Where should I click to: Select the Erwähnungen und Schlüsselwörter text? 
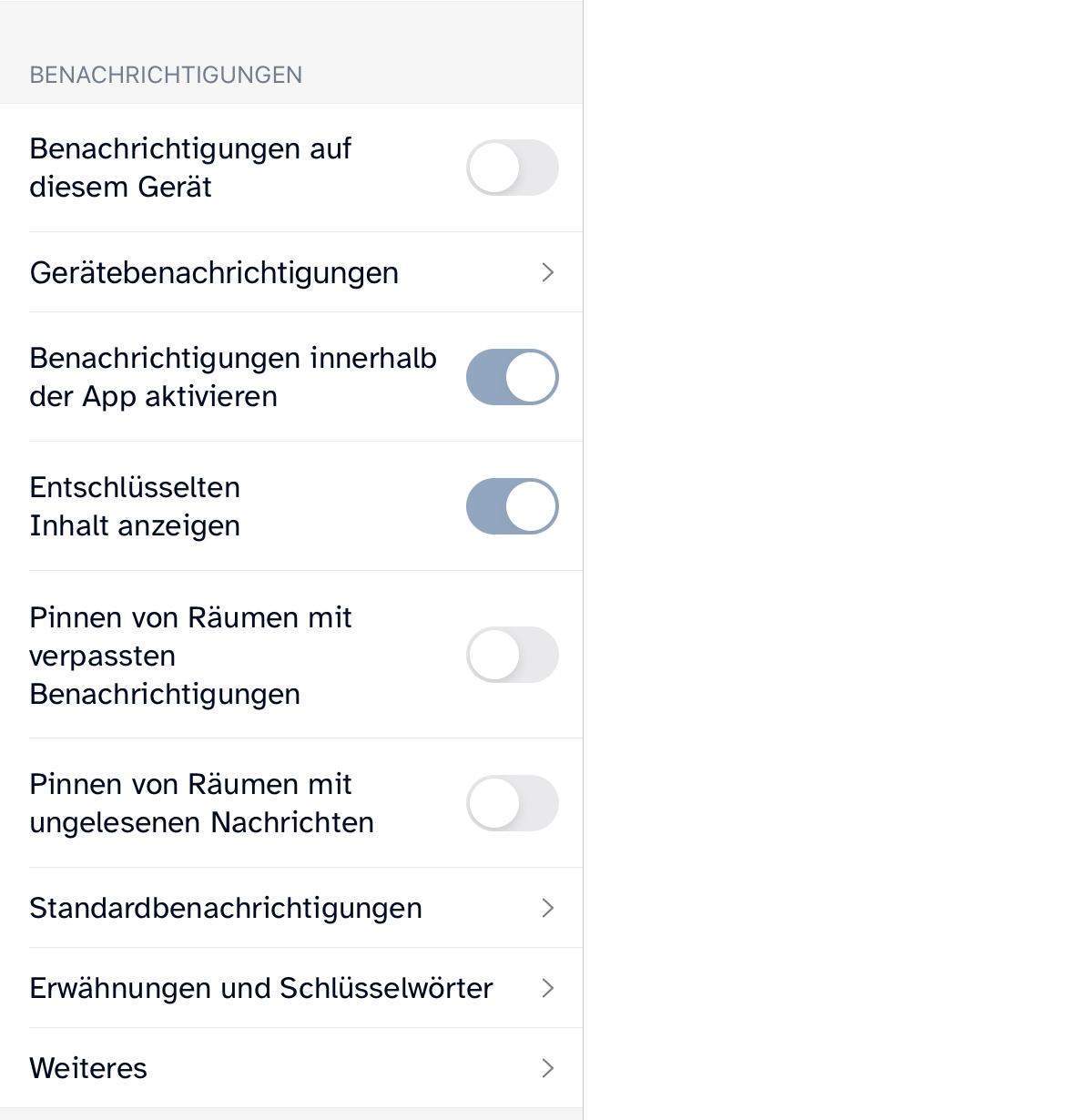(261, 988)
